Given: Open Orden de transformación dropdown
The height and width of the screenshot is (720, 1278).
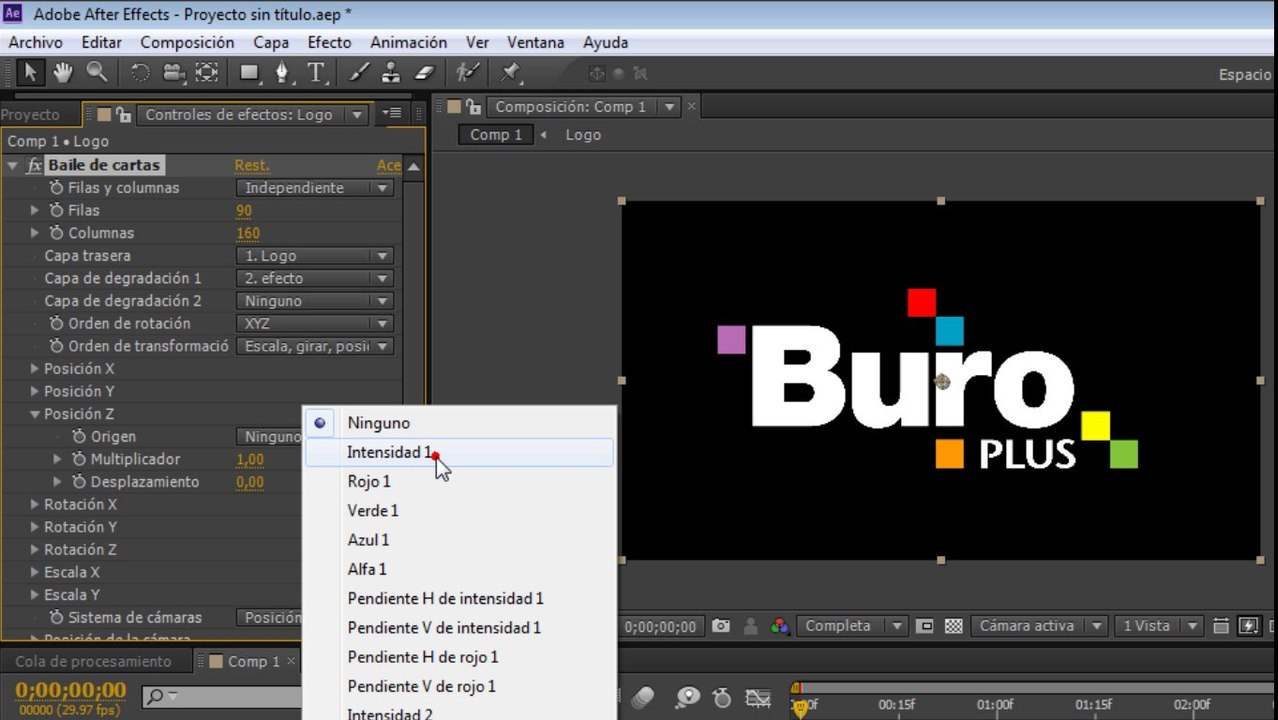Looking at the screenshot, I should (315, 346).
